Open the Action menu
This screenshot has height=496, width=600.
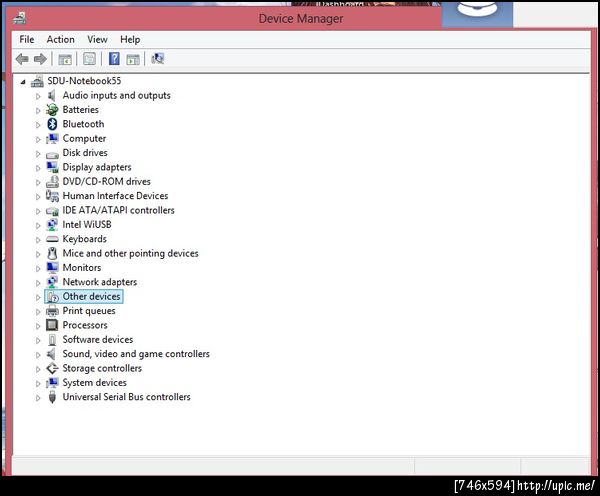point(60,39)
